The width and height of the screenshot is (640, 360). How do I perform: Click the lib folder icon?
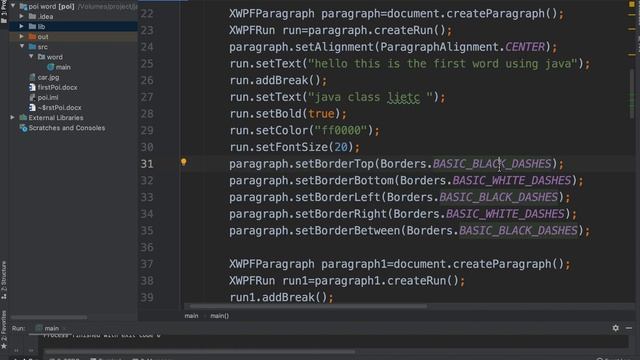[32, 27]
